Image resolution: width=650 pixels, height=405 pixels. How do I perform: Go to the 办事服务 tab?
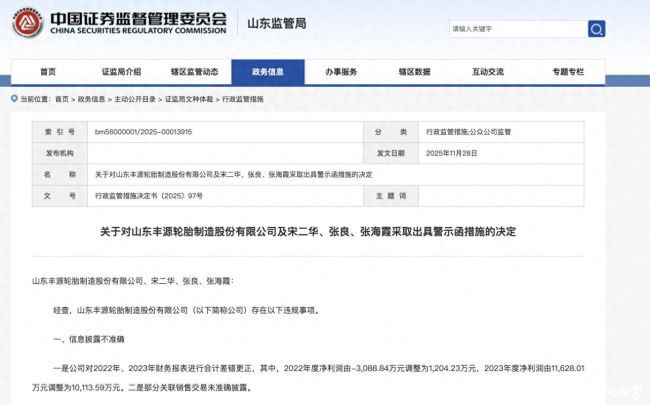pyautogui.click(x=341, y=72)
